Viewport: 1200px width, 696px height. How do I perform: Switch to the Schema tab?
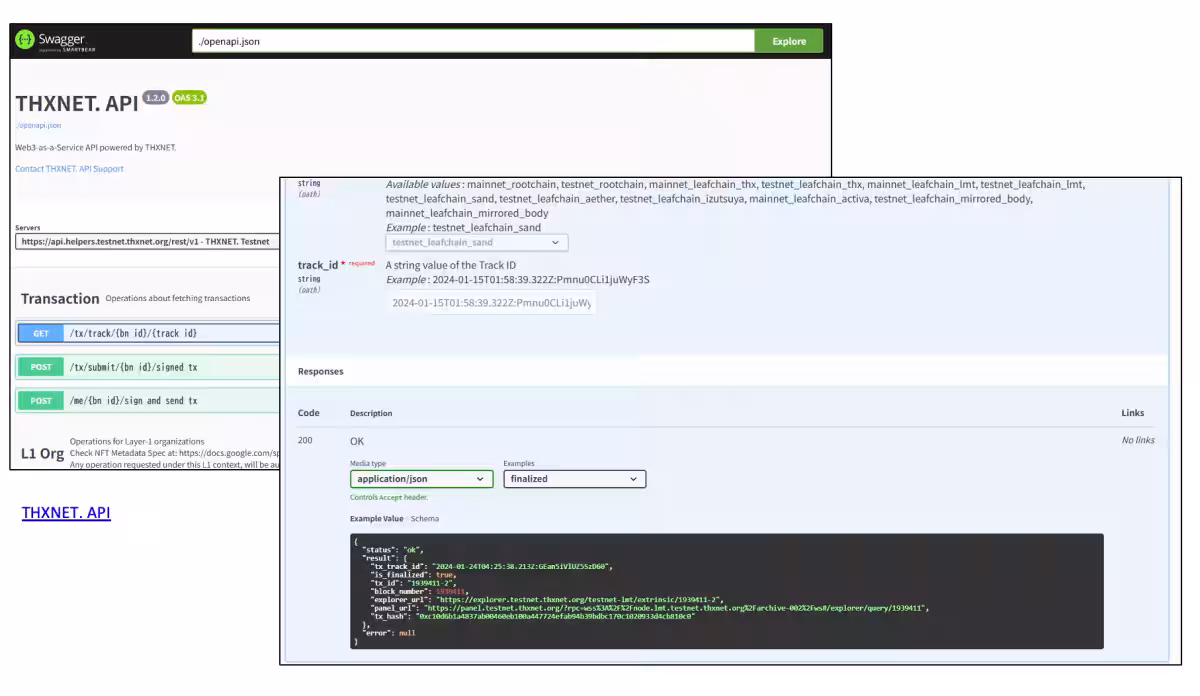pyautogui.click(x=425, y=519)
